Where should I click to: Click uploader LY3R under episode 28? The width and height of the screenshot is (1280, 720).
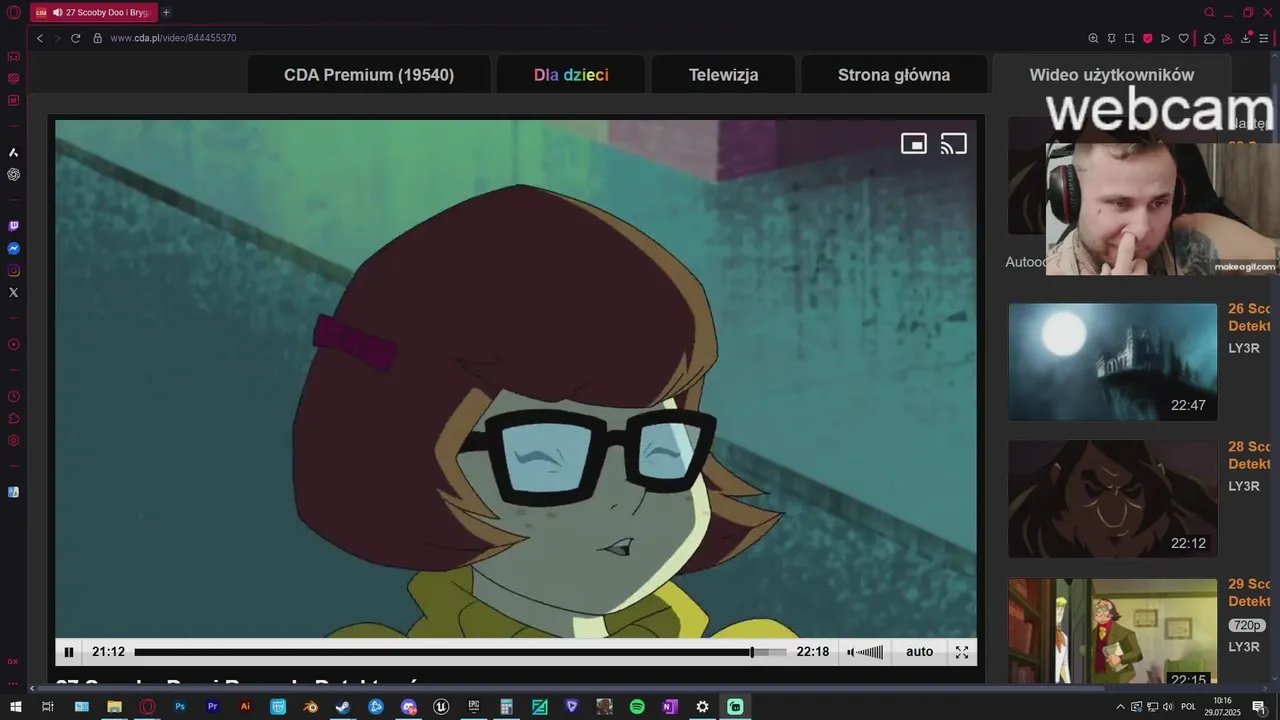pyautogui.click(x=1244, y=486)
